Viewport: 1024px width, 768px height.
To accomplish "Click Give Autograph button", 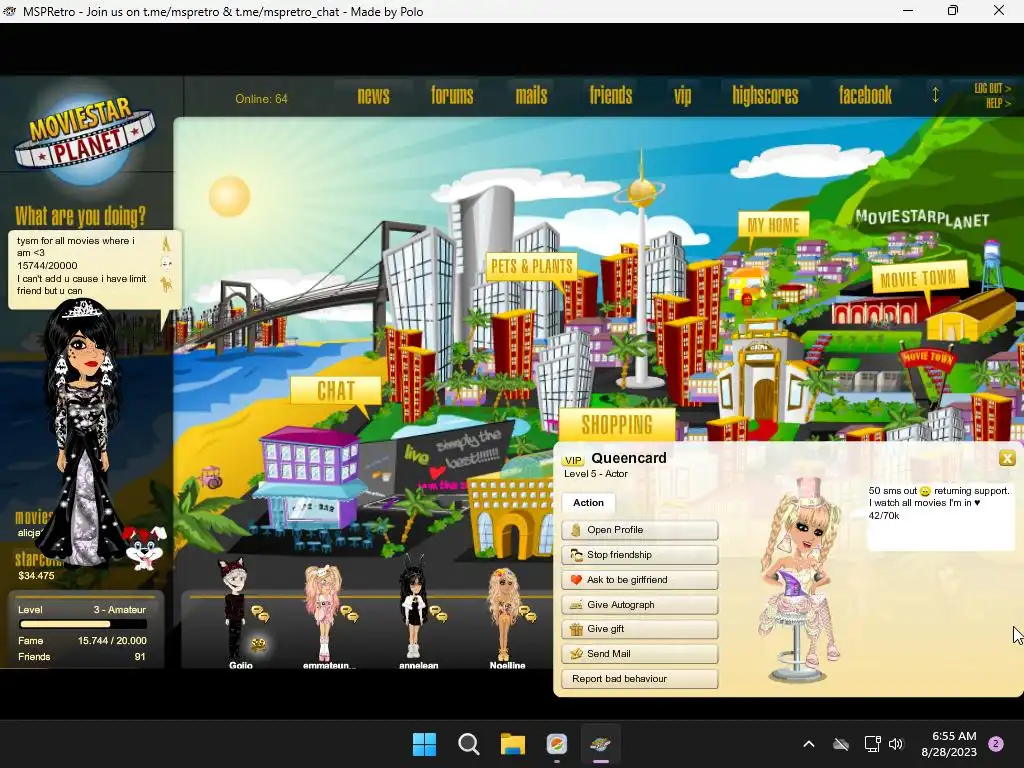I will (x=640, y=605).
